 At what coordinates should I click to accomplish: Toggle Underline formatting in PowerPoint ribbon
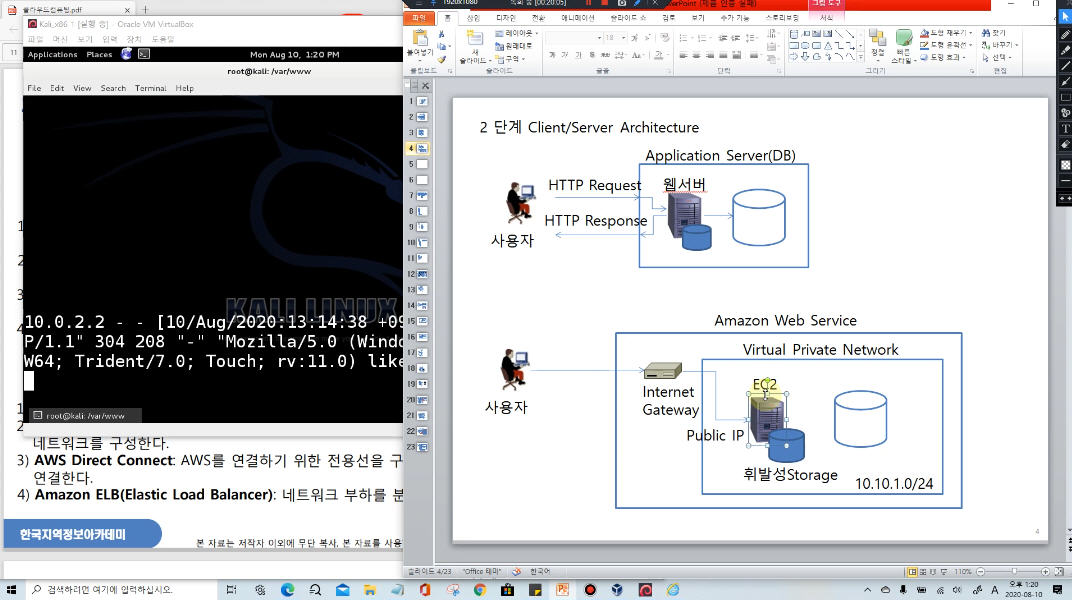(578, 55)
